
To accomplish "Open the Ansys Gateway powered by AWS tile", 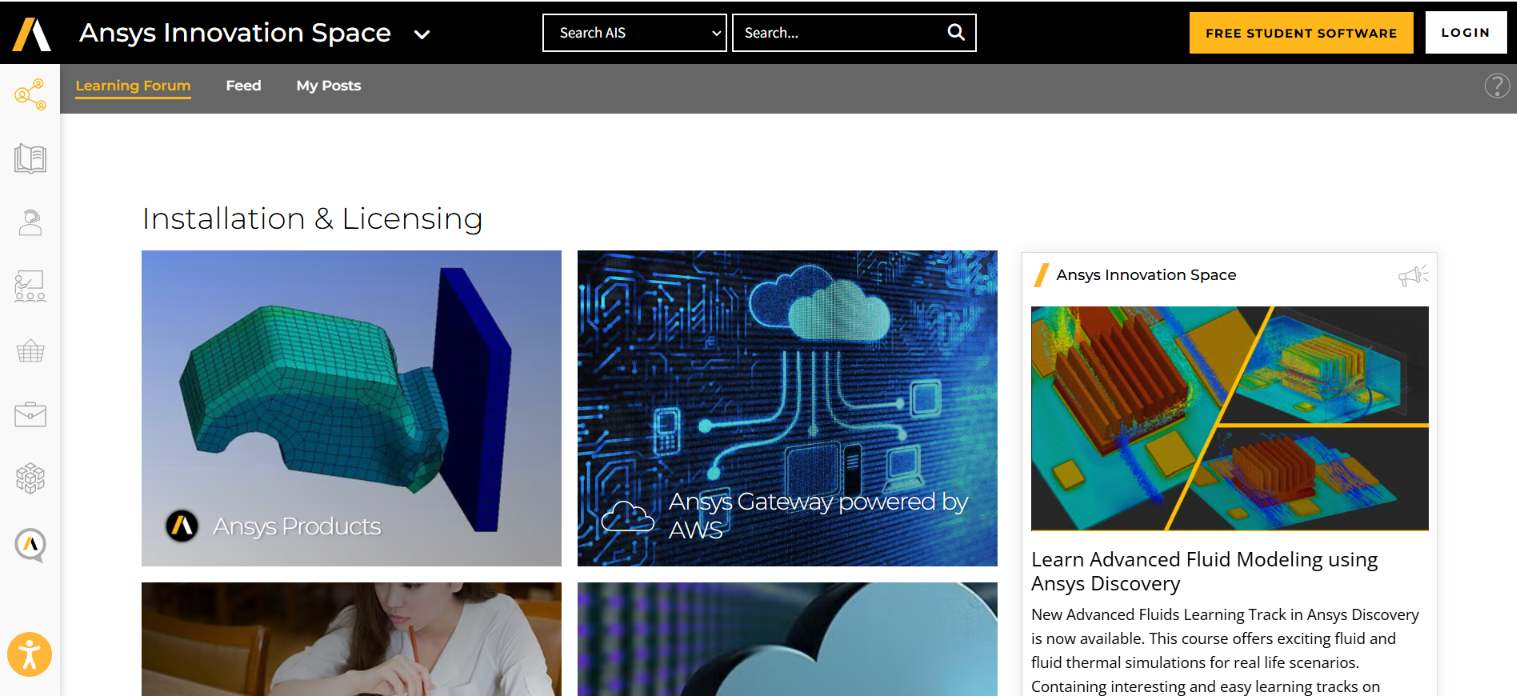I will click(787, 408).
